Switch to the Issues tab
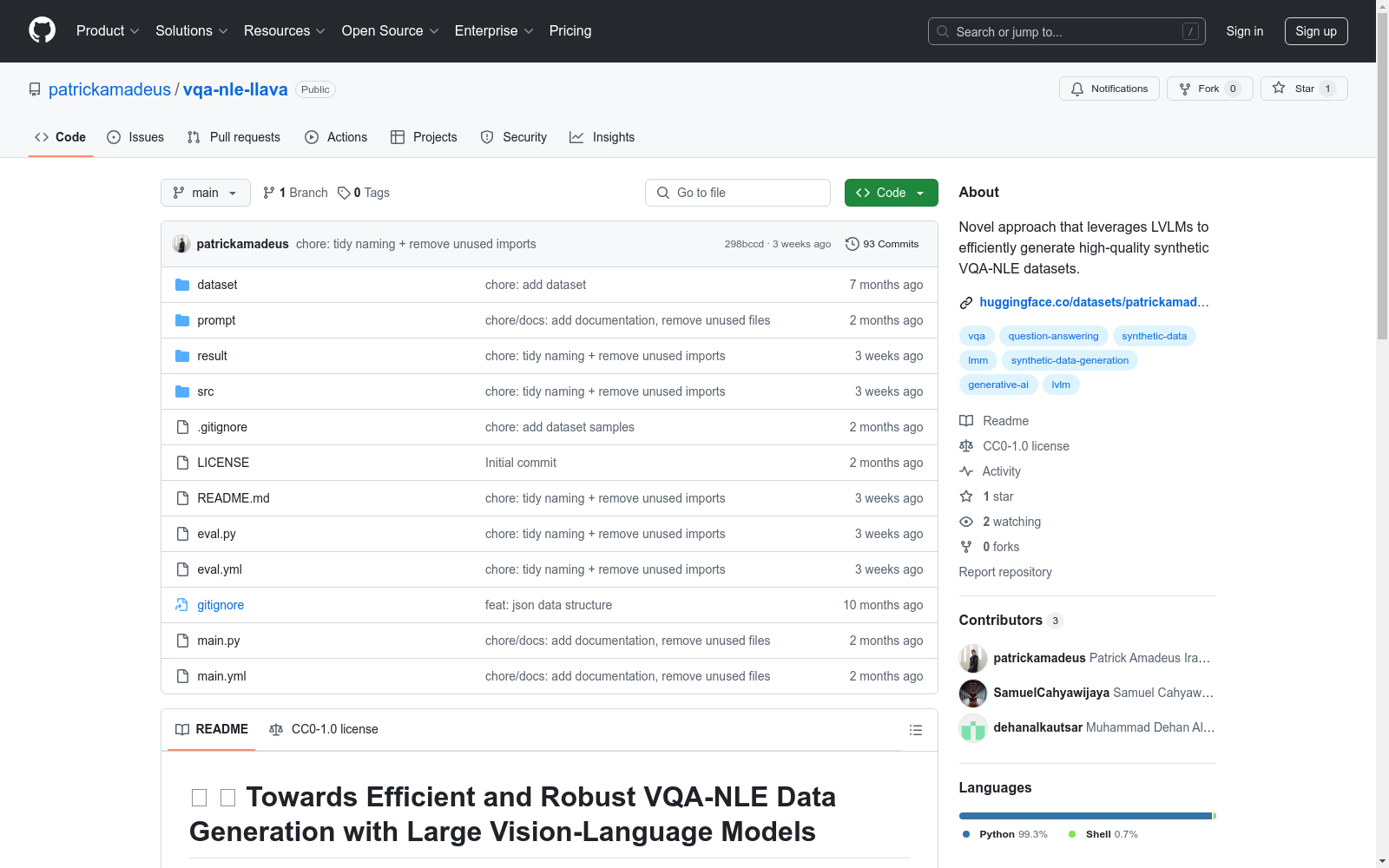 tap(135, 137)
